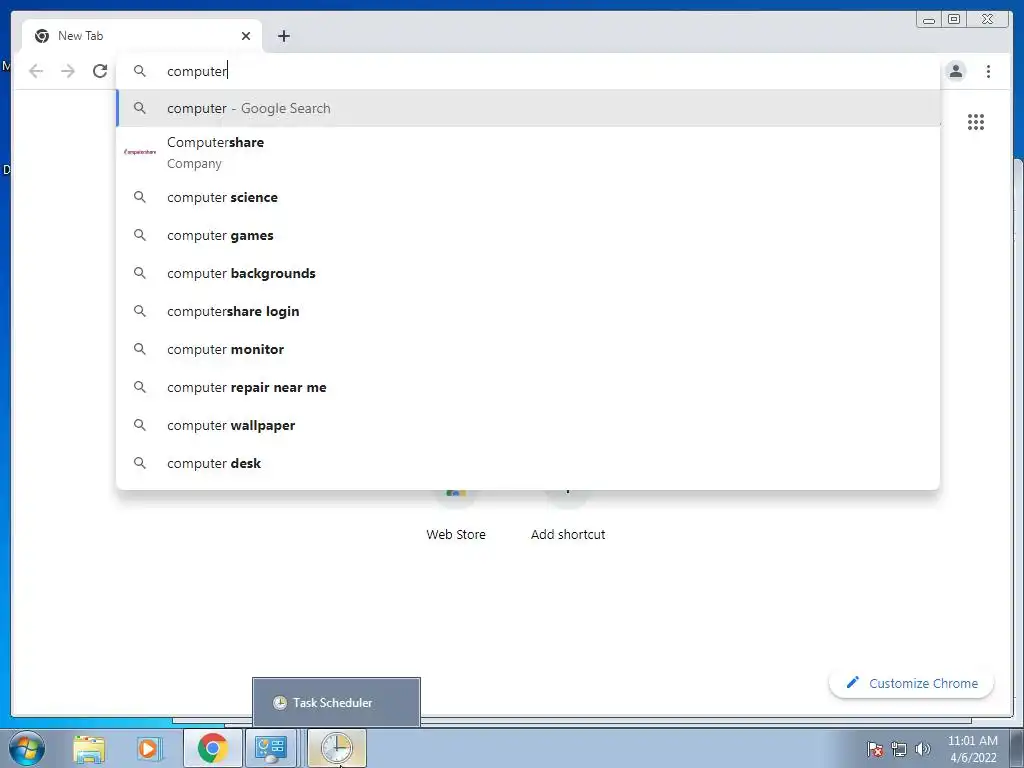This screenshot has height=768, width=1024.
Task: Click in the address bar containing computer
Action: [x=528, y=71]
